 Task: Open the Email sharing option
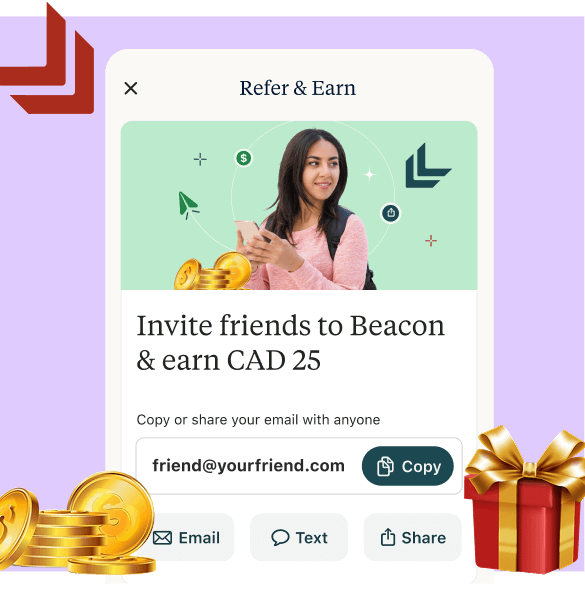click(x=186, y=537)
